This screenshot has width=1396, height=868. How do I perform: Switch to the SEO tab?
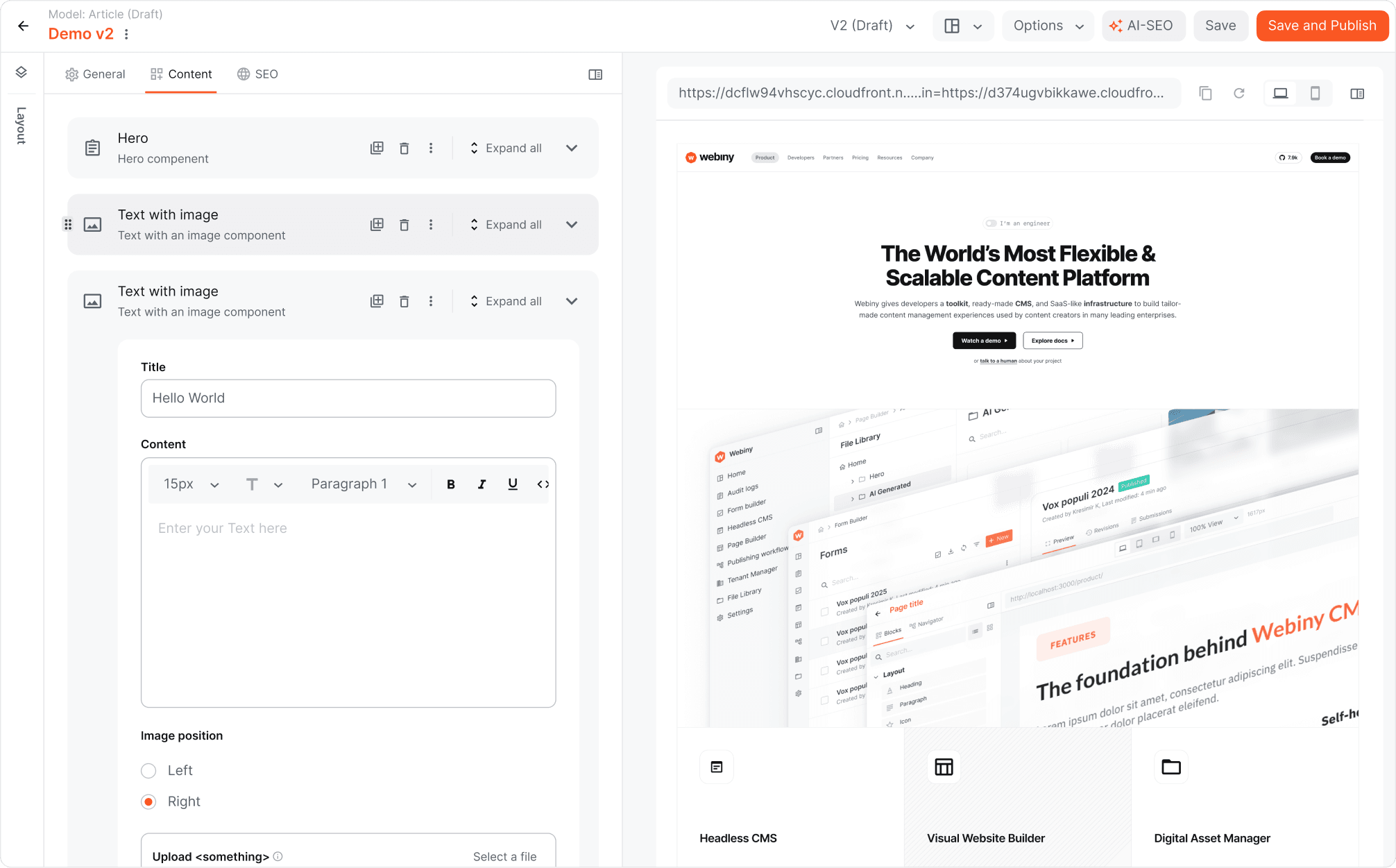coord(257,74)
